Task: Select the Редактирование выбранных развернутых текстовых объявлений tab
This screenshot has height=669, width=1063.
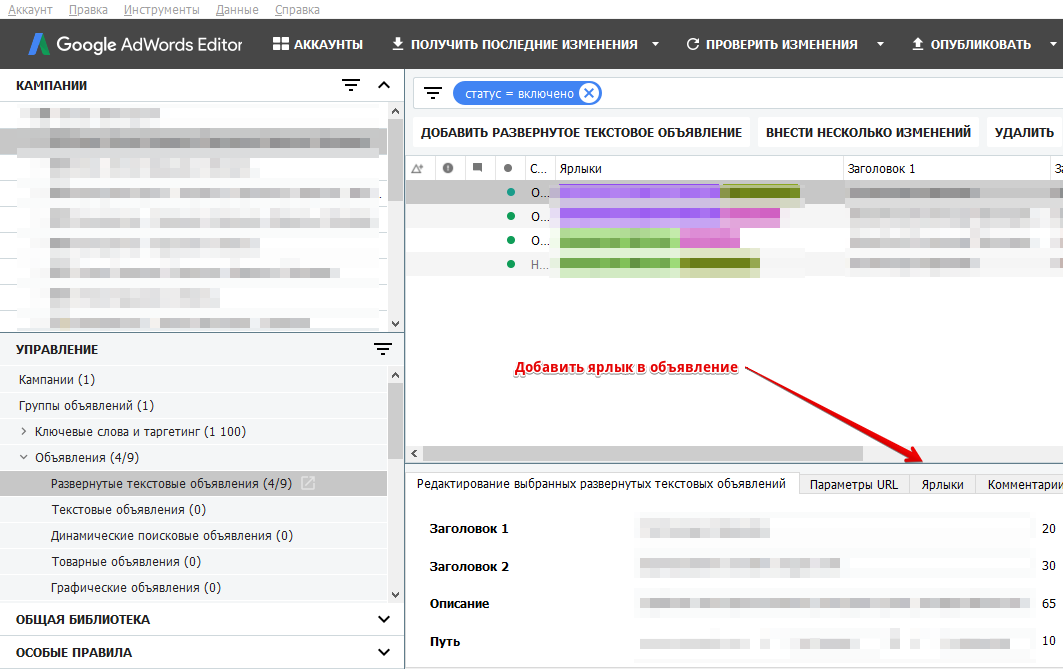Action: tap(601, 484)
